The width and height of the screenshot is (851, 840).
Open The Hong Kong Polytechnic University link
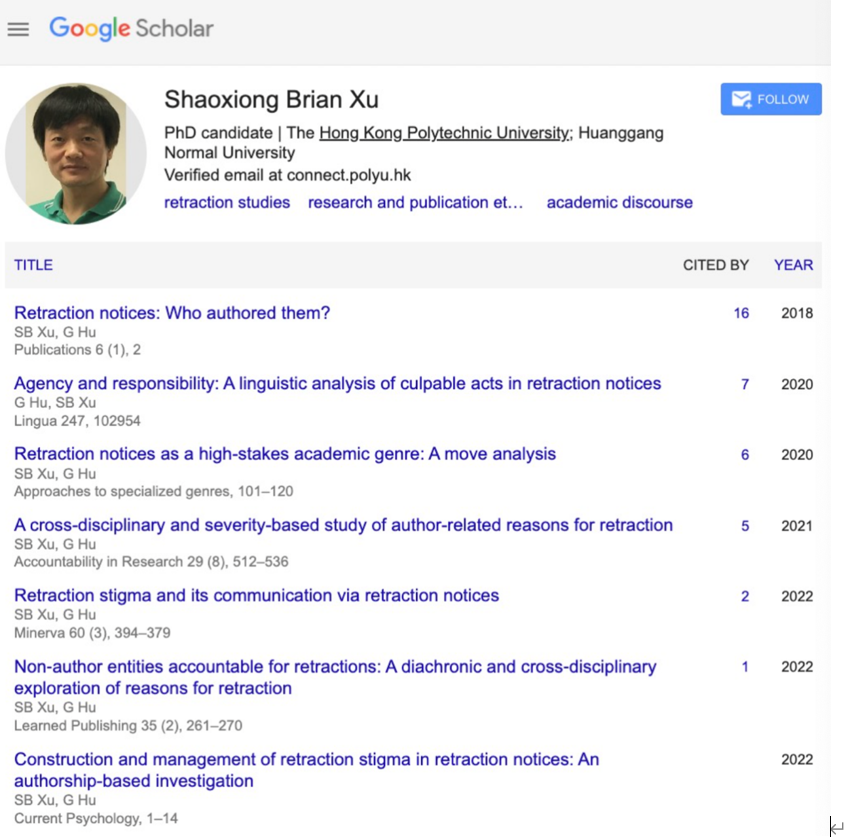click(x=444, y=133)
